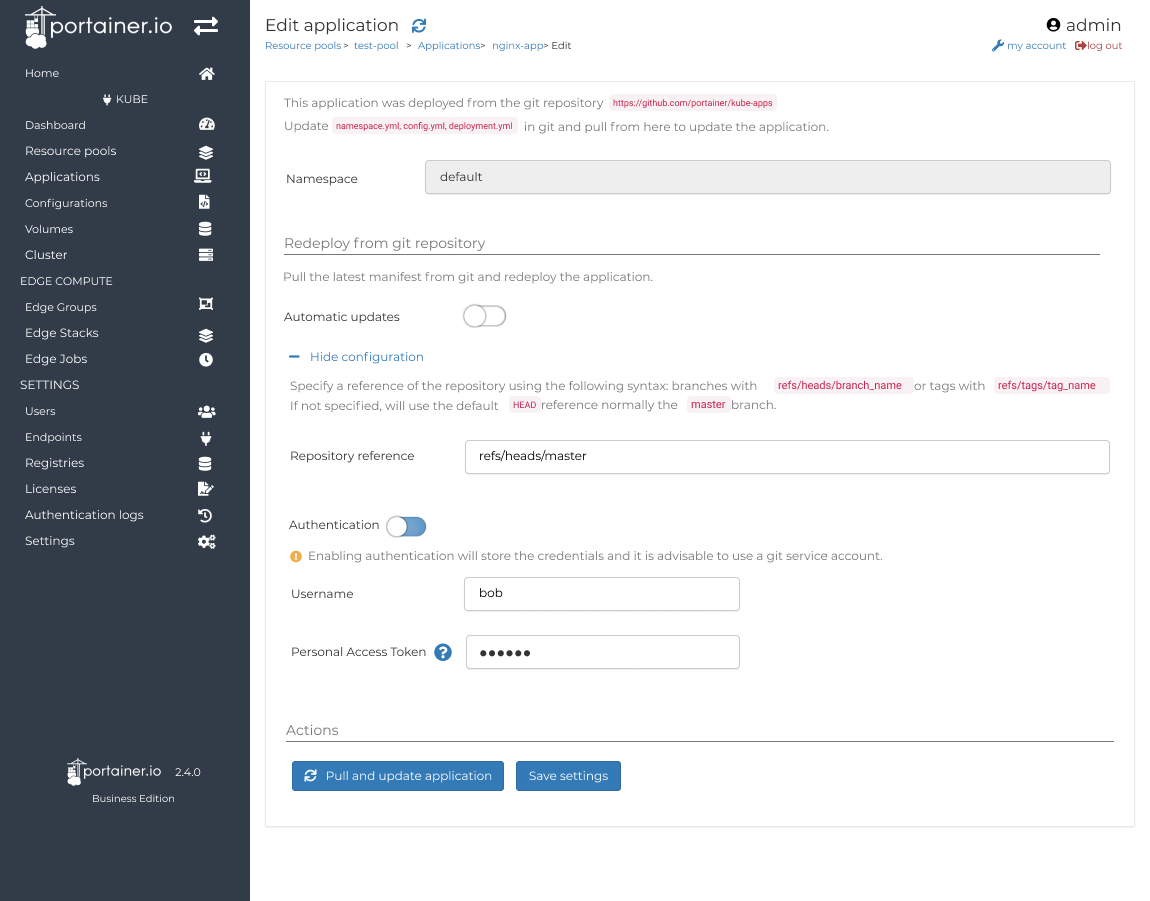Image resolution: width=1150 pixels, height=901 pixels.
Task: Click the Edge Jobs clock icon
Action: (x=206, y=360)
